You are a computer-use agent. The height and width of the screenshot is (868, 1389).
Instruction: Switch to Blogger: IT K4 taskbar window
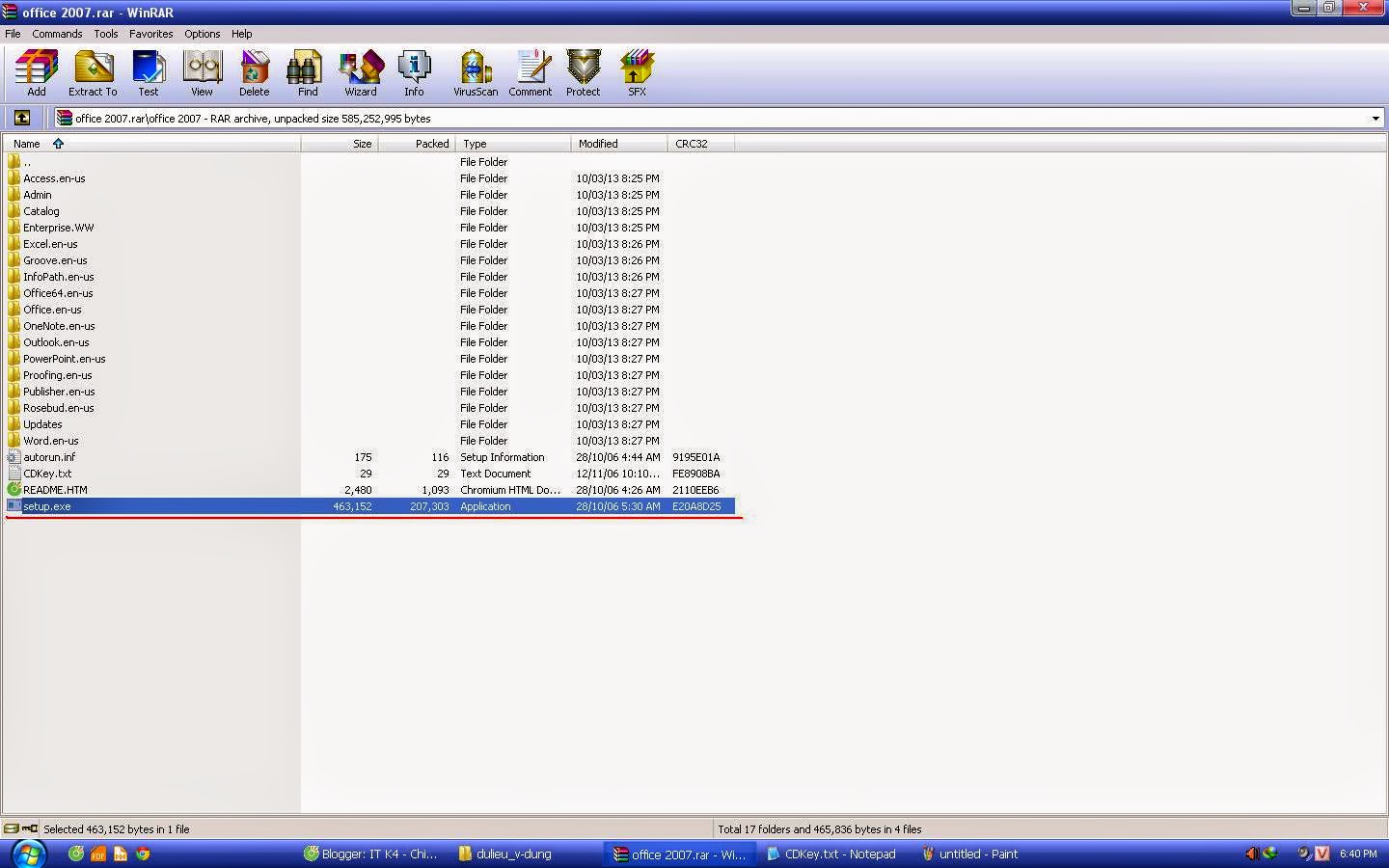click(x=371, y=854)
